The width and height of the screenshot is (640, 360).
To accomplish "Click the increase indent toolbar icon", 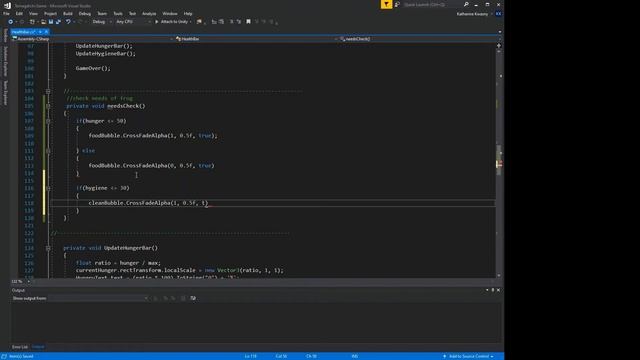I will (221, 22).
